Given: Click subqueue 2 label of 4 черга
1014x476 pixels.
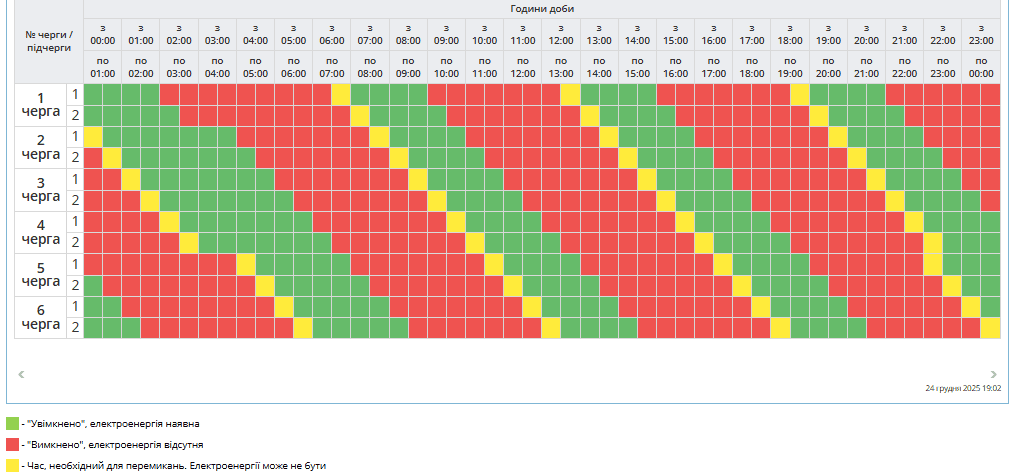Looking at the screenshot, I should 75,242.
